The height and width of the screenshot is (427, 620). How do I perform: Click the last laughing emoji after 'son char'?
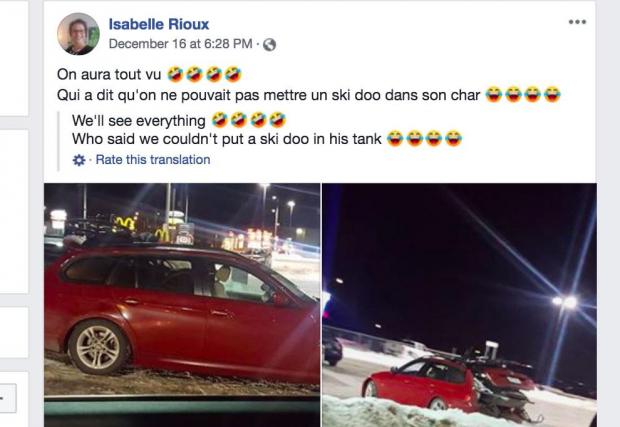552,94
